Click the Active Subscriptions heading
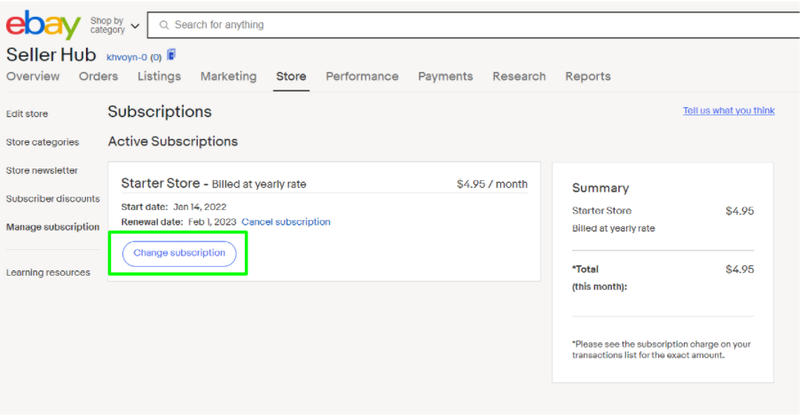 [173, 141]
